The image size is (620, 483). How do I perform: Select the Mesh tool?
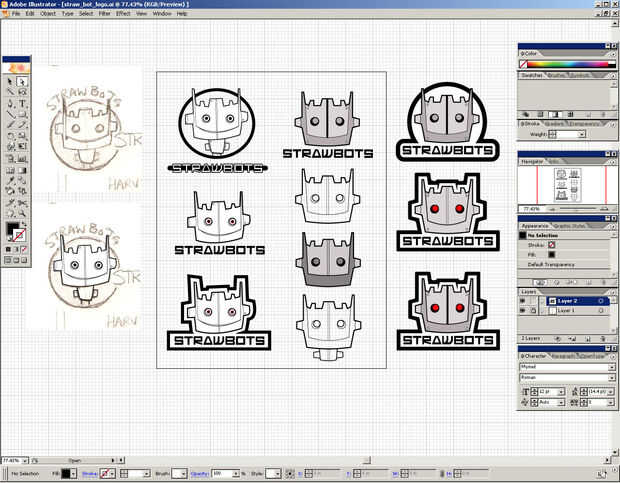click(x=10, y=170)
